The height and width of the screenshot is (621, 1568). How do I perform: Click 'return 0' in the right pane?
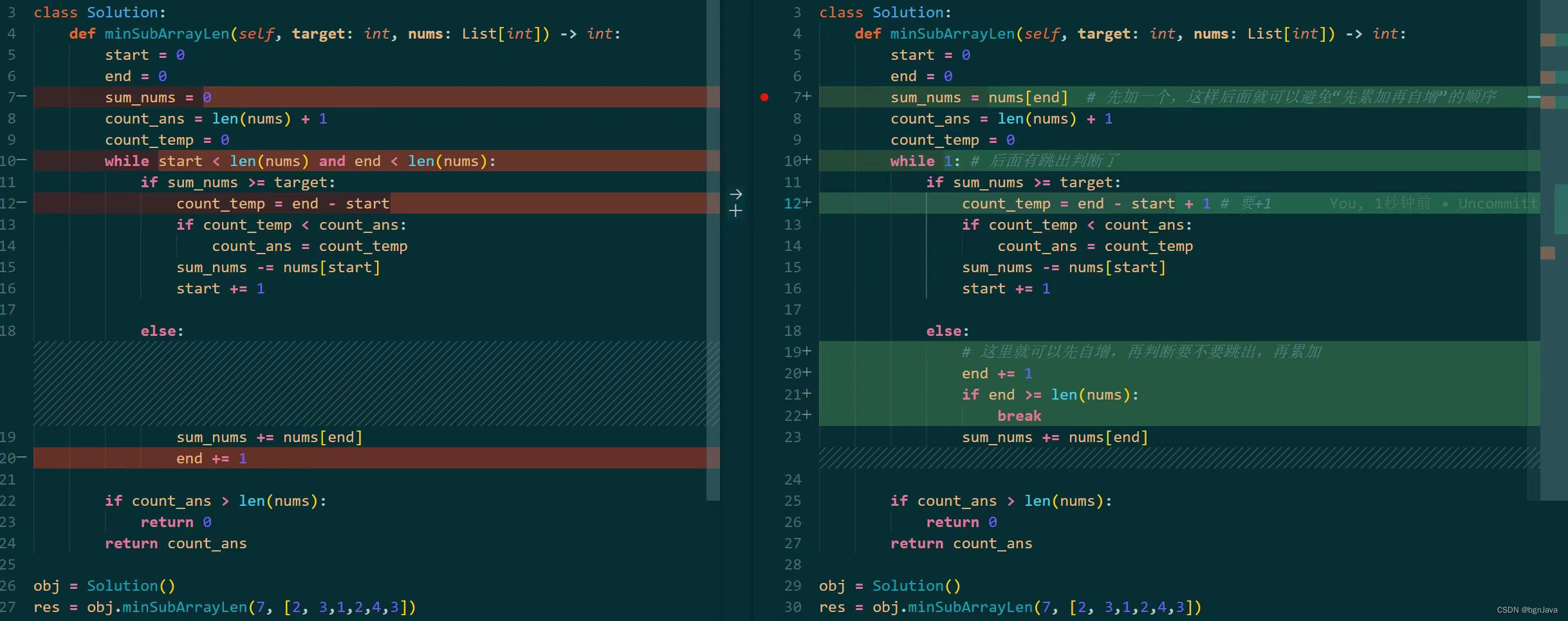pyautogui.click(x=961, y=522)
